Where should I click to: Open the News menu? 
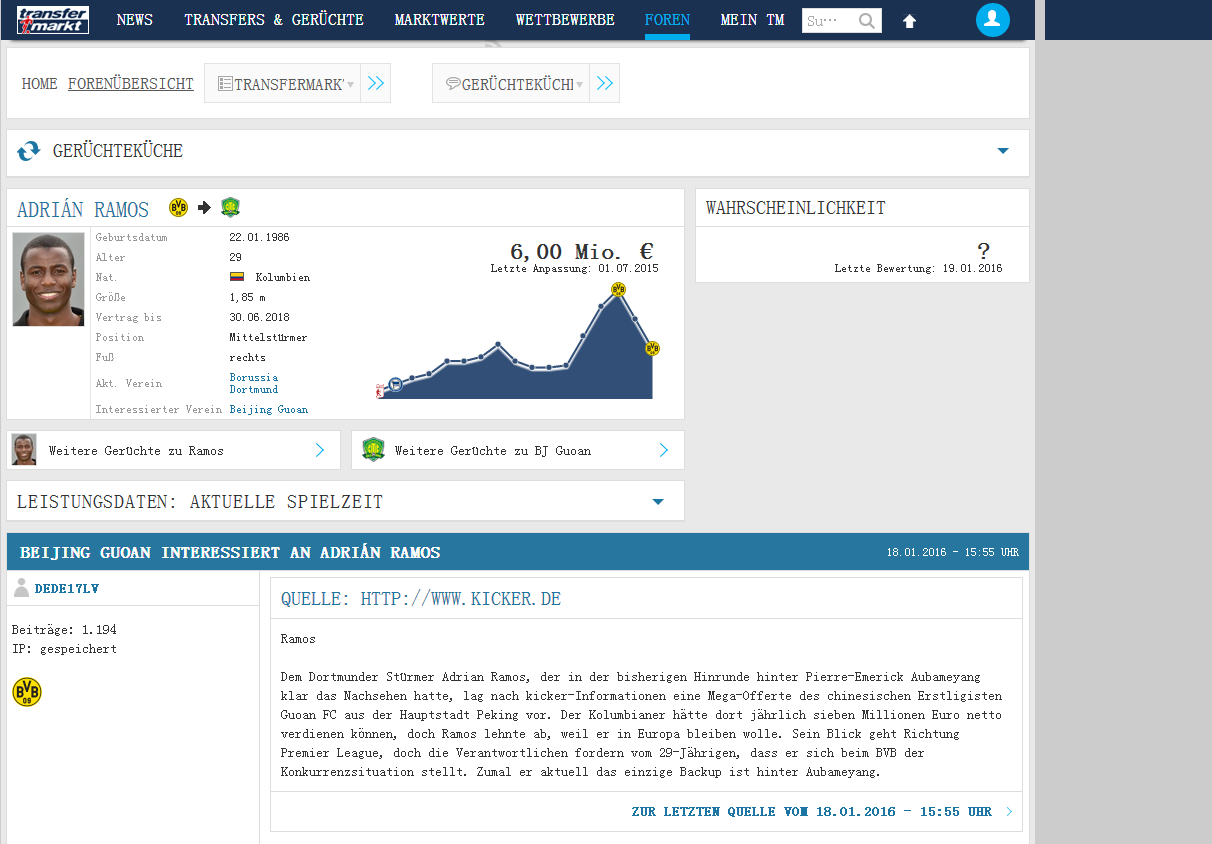click(x=135, y=20)
